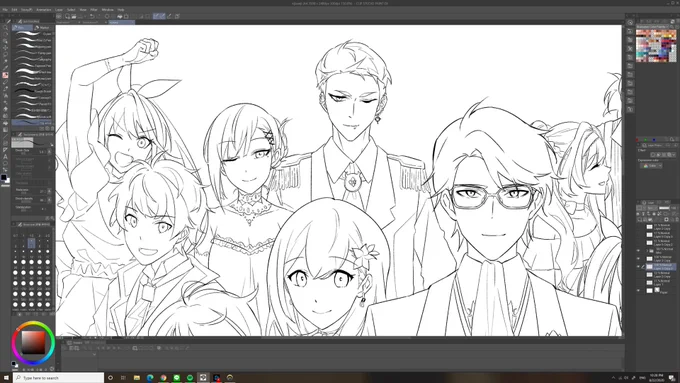Screen dimensions: 680x383
Task: Toggle second highlighted snap button
Action: point(163,16)
